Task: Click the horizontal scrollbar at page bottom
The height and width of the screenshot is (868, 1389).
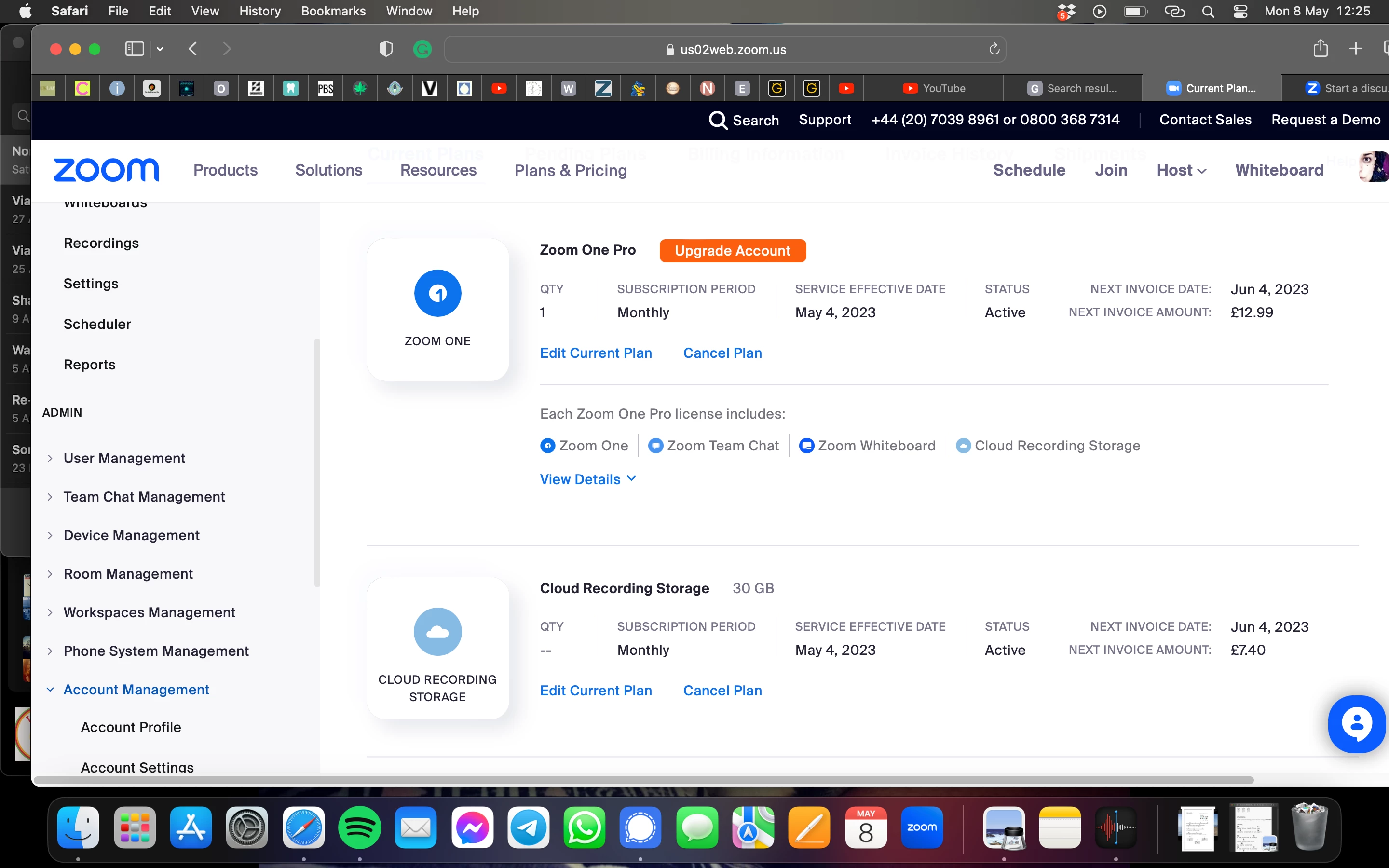Action: pos(643,780)
